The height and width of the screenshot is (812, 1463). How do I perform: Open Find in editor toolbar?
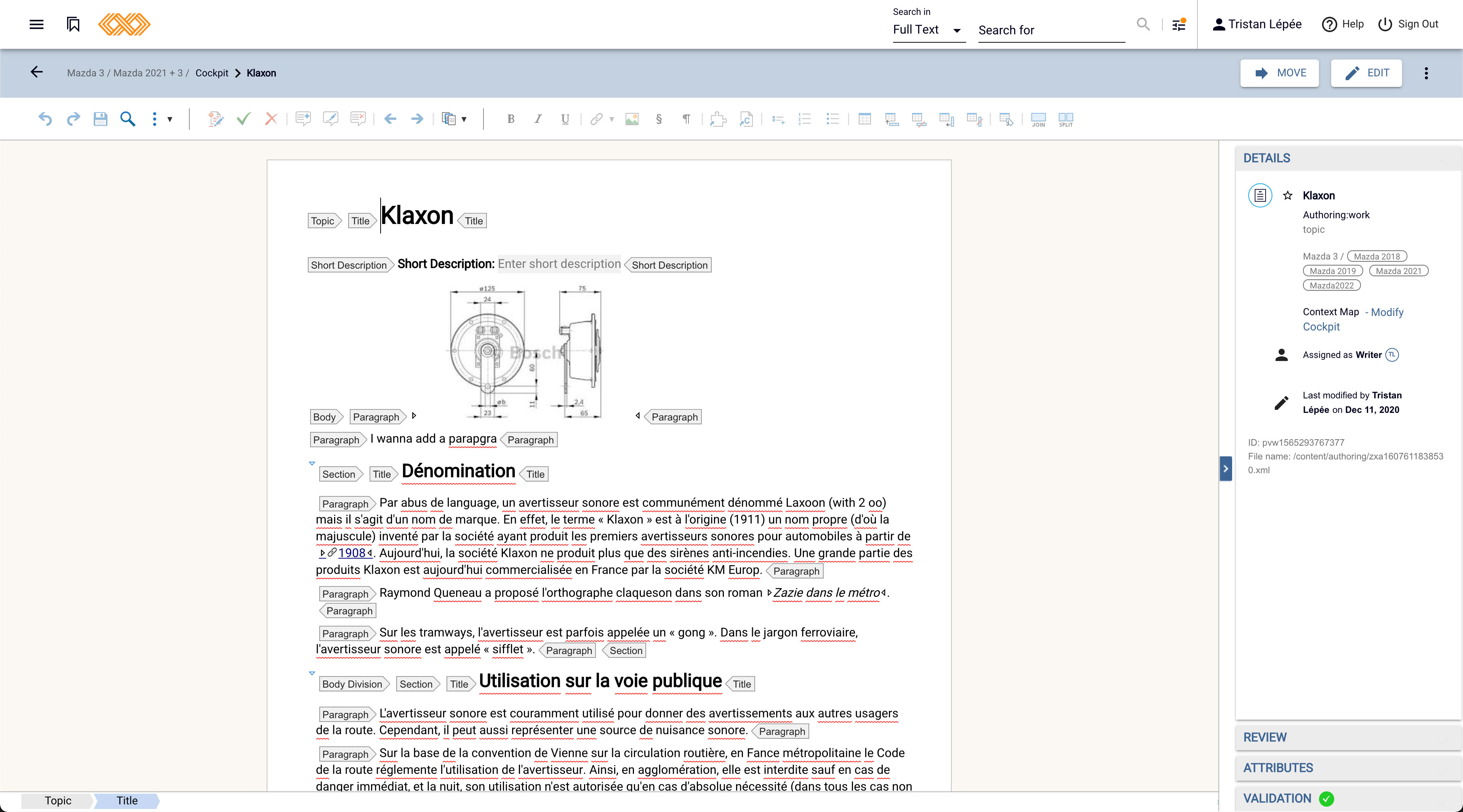point(128,119)
